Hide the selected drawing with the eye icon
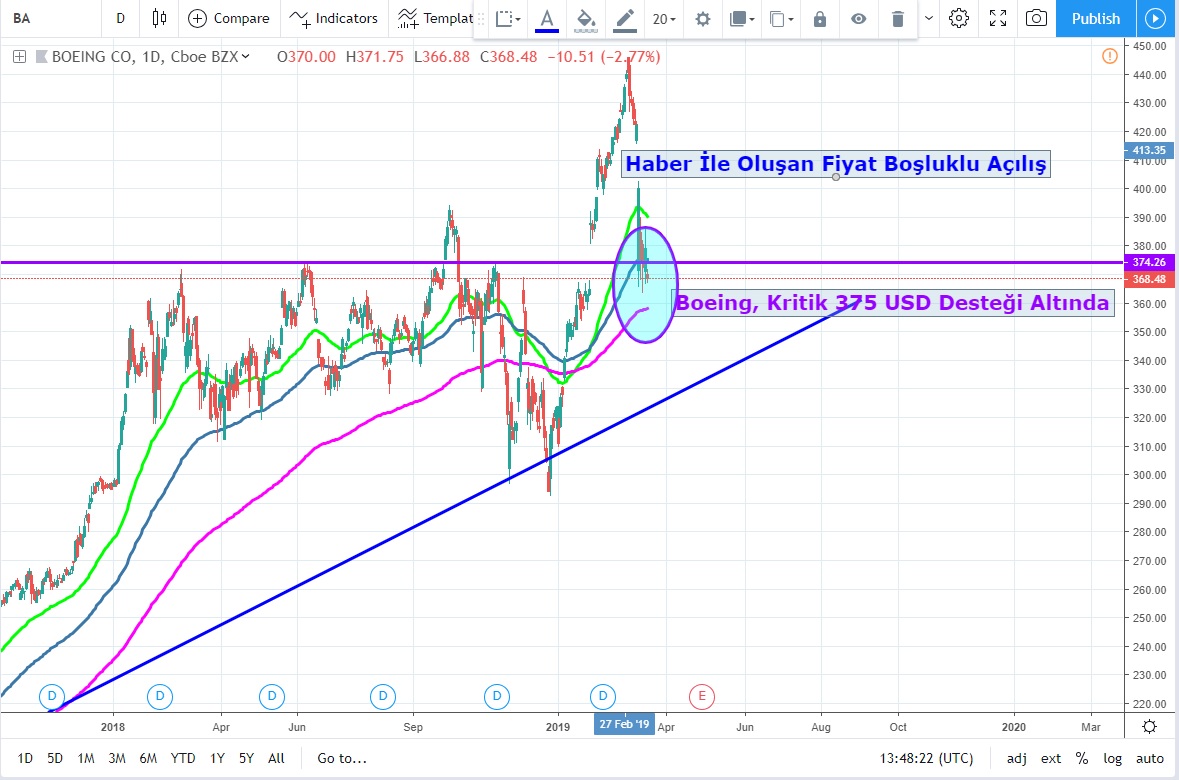The image size is (1179, 780). coord(858,19)
